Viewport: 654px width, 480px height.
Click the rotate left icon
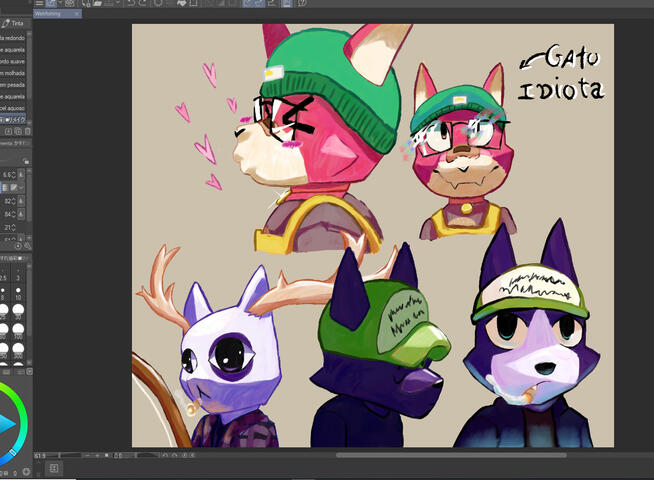166,455
